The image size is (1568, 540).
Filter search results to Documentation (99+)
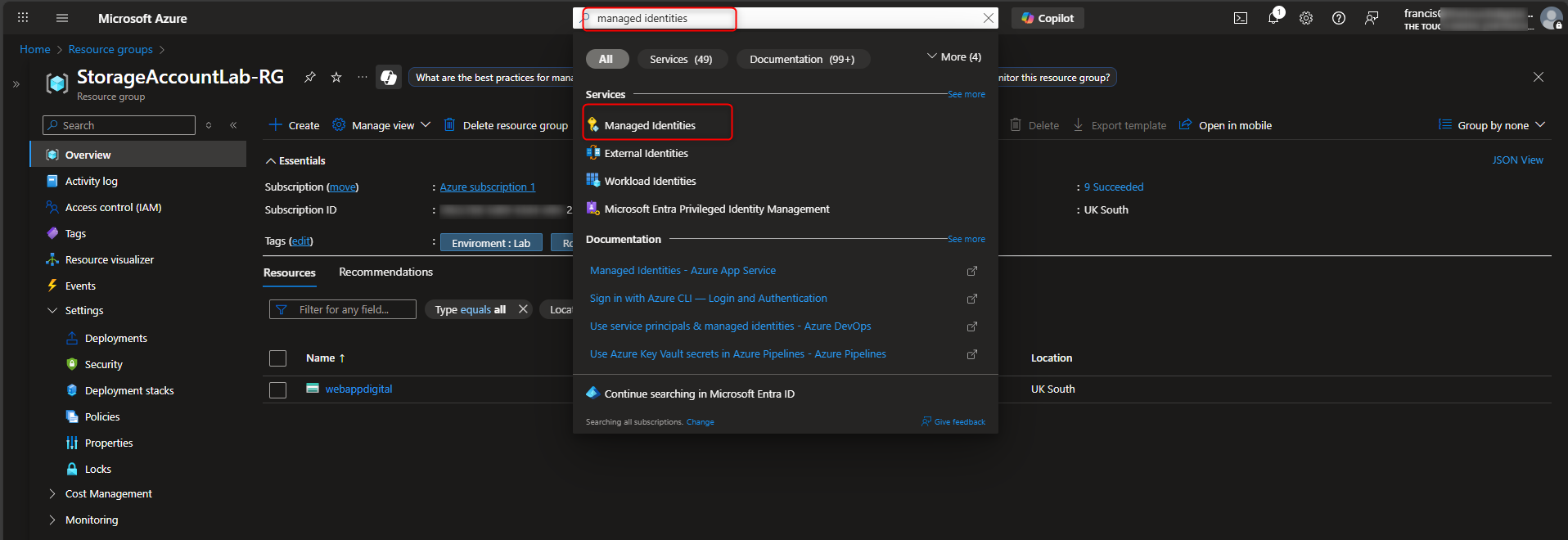click(802, 59)
